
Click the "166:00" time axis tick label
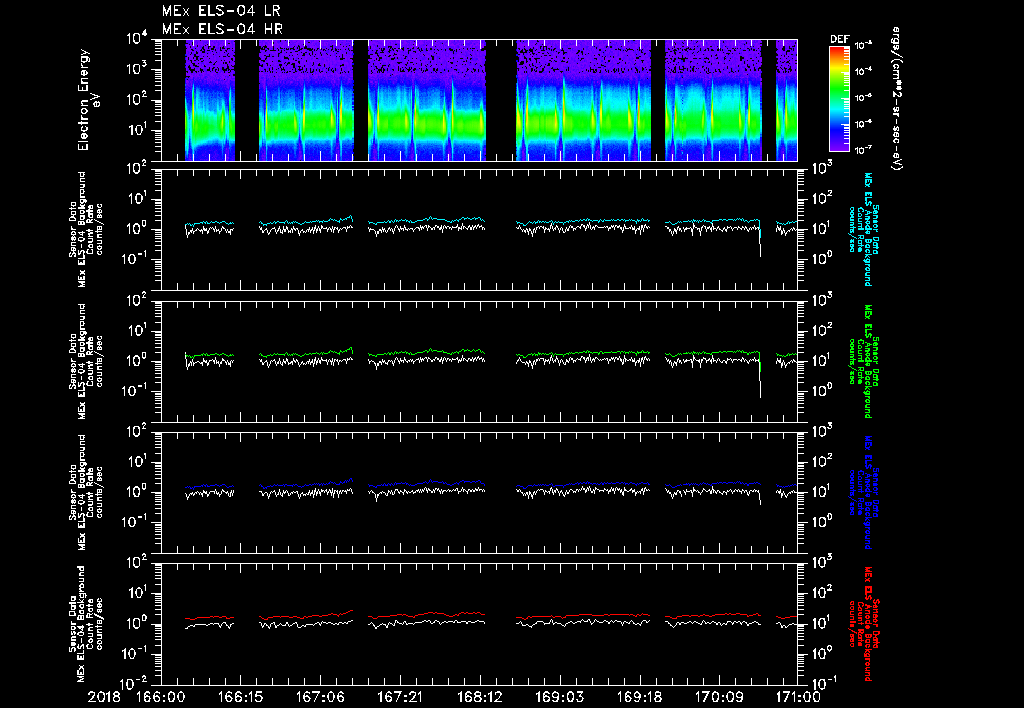[161, 698]
